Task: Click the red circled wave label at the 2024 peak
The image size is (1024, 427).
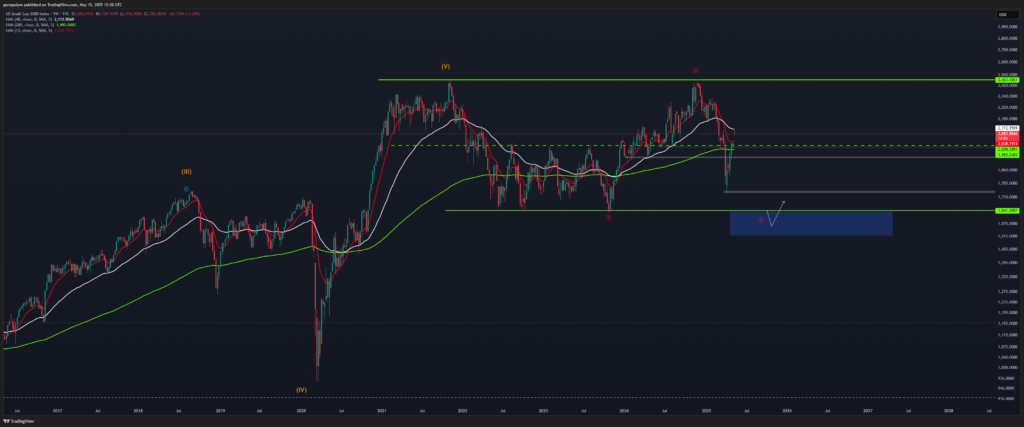Action: (x=695, y=71)
